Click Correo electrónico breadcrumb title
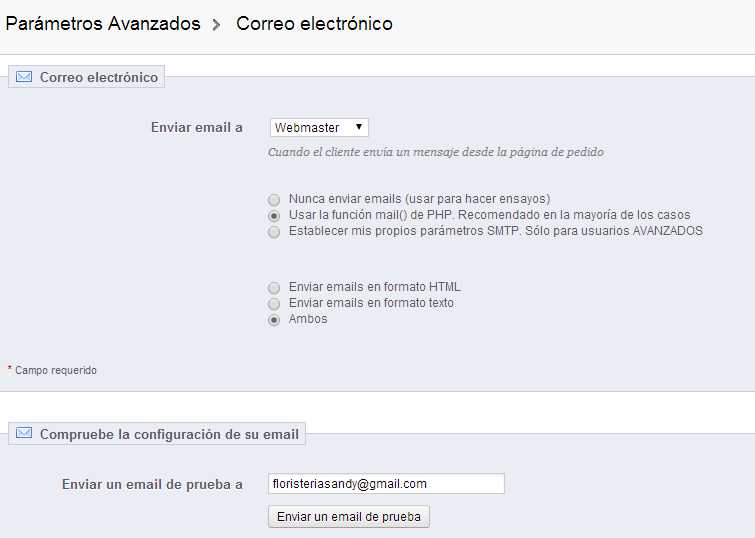 (314, 24)
